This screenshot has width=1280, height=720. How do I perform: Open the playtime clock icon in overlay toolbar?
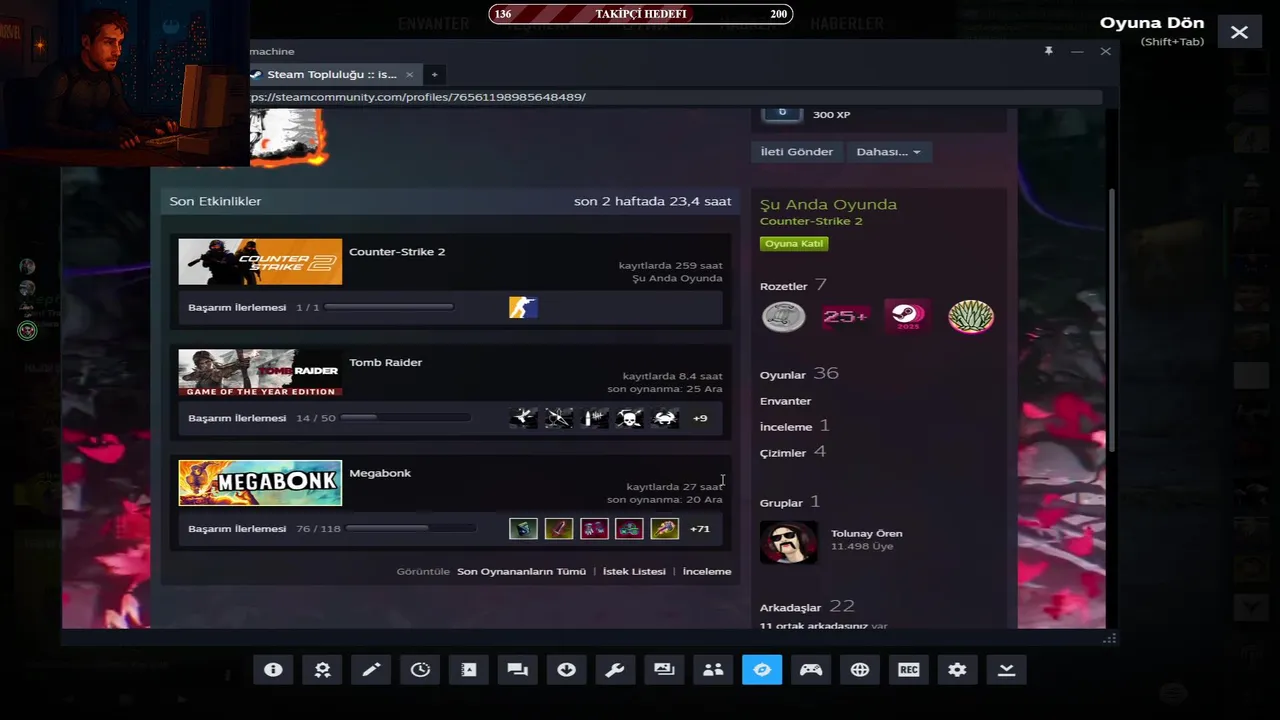click(x=420, y=670)
